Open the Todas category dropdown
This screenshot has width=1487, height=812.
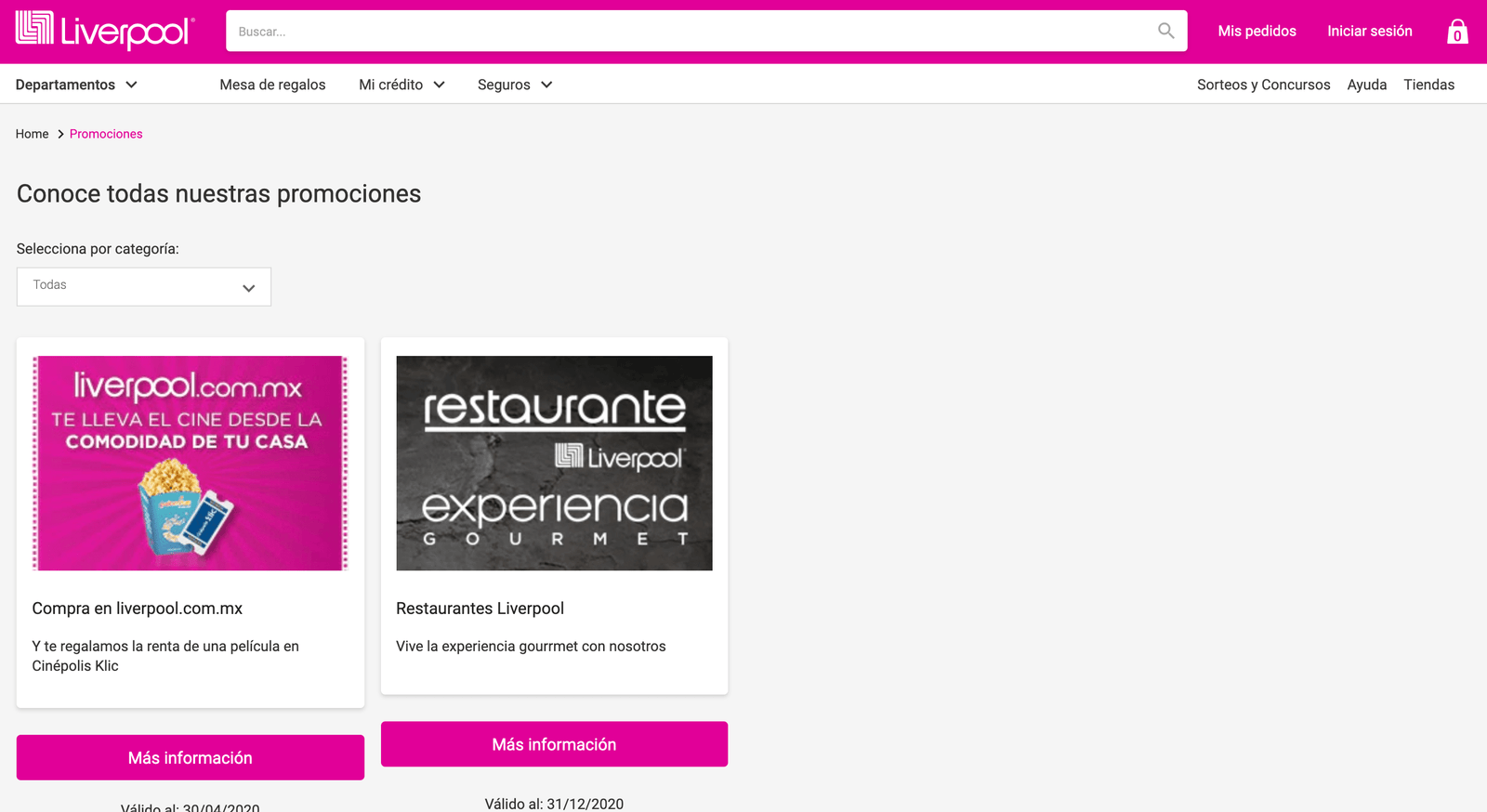144,286
